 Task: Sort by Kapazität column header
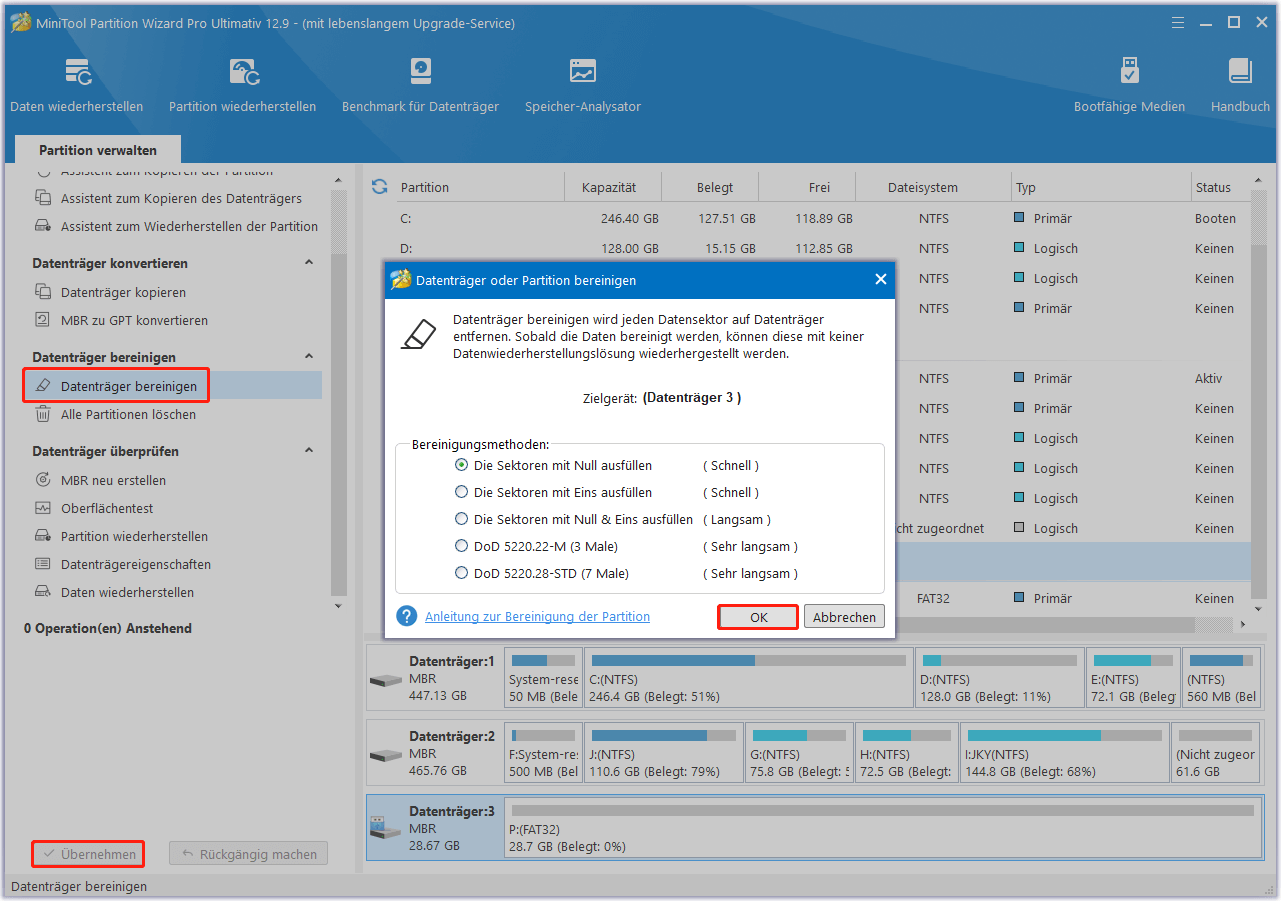609,187
